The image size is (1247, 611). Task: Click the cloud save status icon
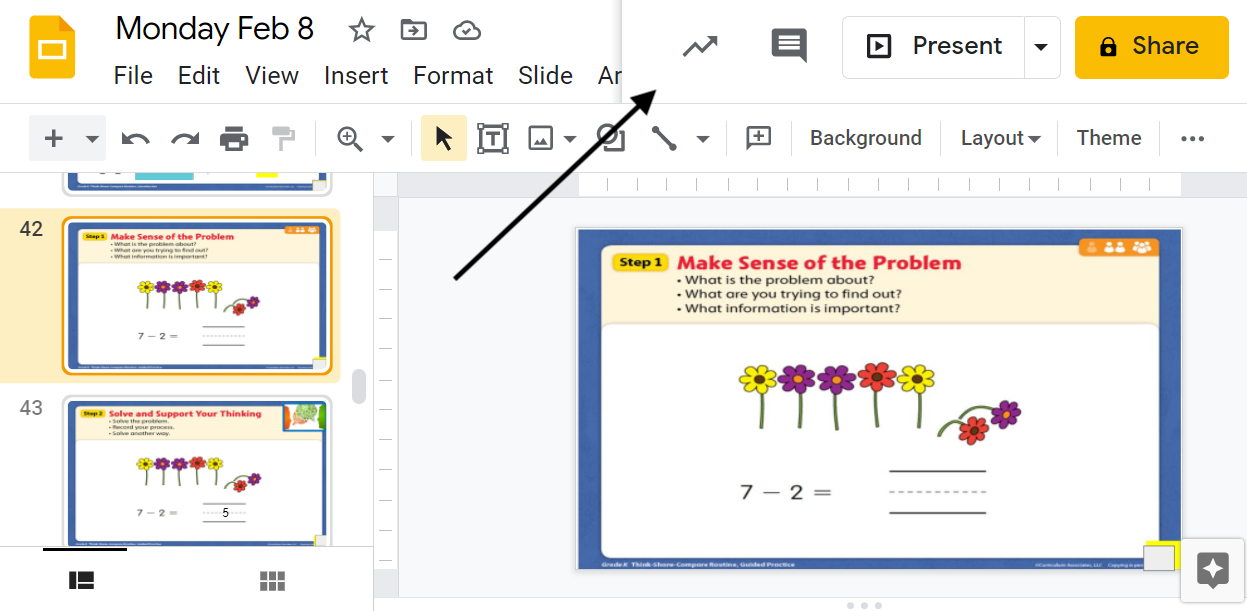(x=468, y=29)
